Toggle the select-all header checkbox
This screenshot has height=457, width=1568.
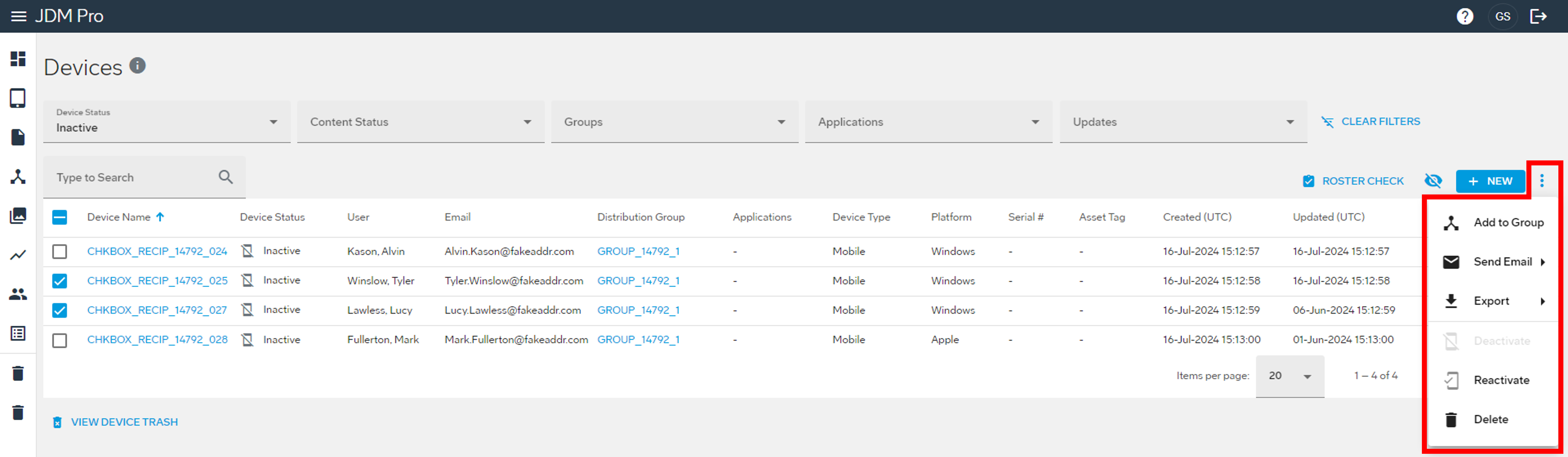click(x=60, y=217)
